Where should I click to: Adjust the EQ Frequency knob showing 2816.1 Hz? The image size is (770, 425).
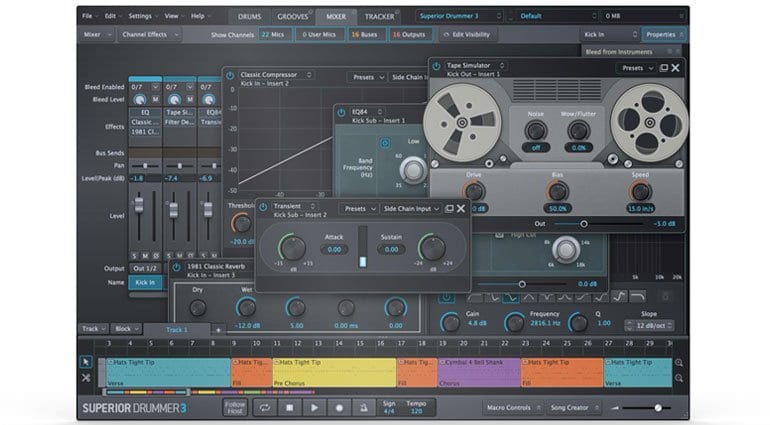coord(514,323)
